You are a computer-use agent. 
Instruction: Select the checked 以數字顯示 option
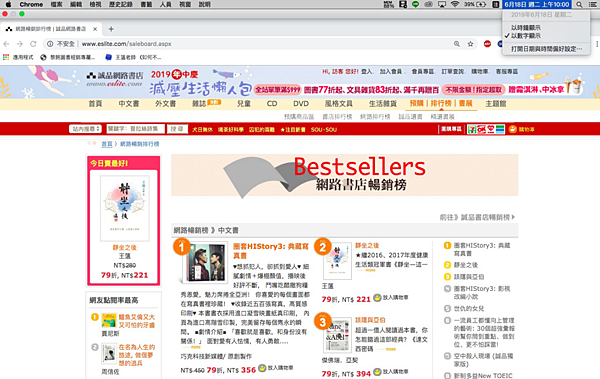coord(526,36)
